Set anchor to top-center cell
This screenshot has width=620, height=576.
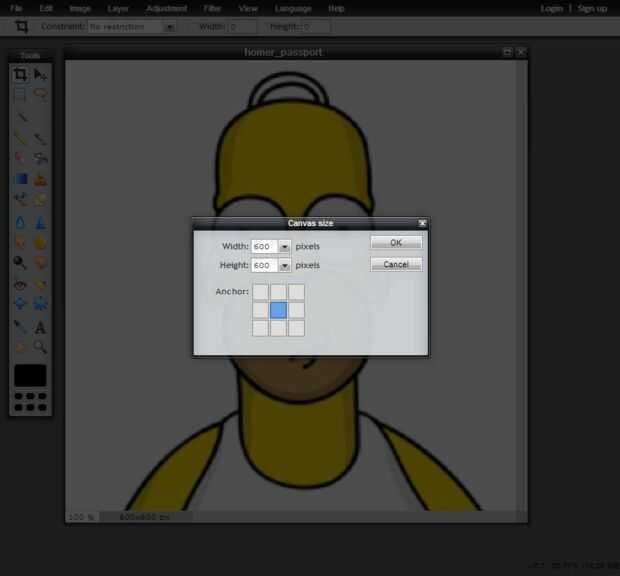278,292
